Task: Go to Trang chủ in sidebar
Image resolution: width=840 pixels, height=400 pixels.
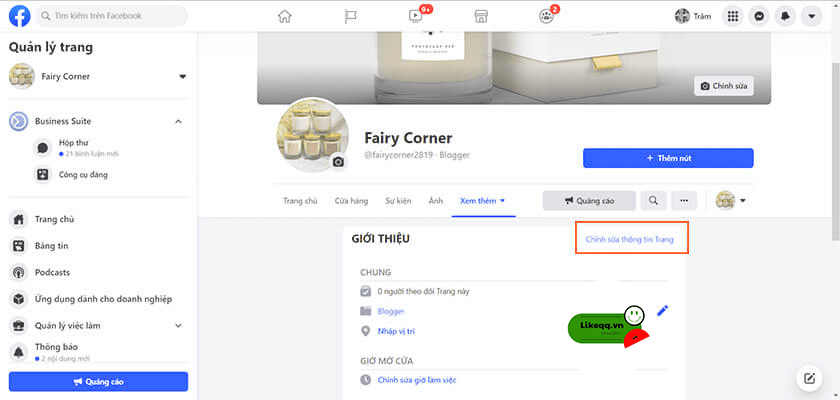Action: (54, 219)
